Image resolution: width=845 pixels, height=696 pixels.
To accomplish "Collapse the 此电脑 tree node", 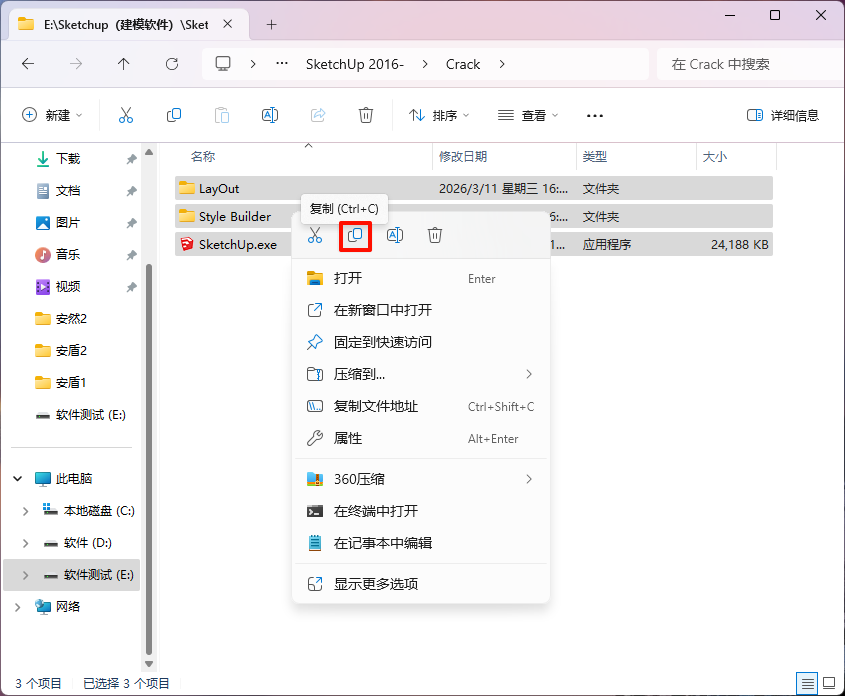I will click(18, 478).
